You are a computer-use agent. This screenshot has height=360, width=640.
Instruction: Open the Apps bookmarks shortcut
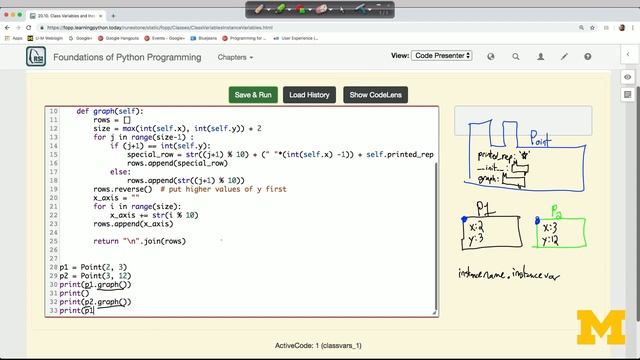tap(13, 38)
